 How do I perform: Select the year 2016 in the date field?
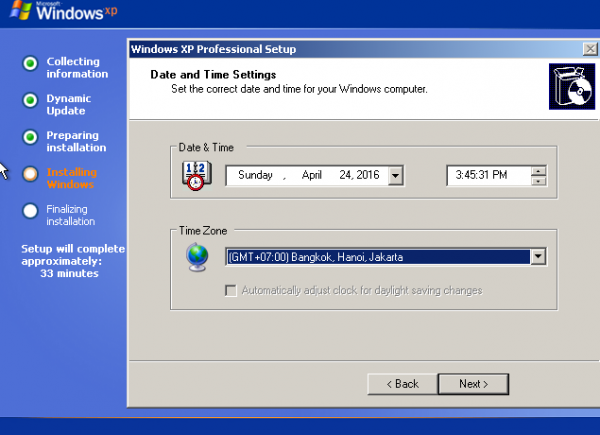(368, 175)
